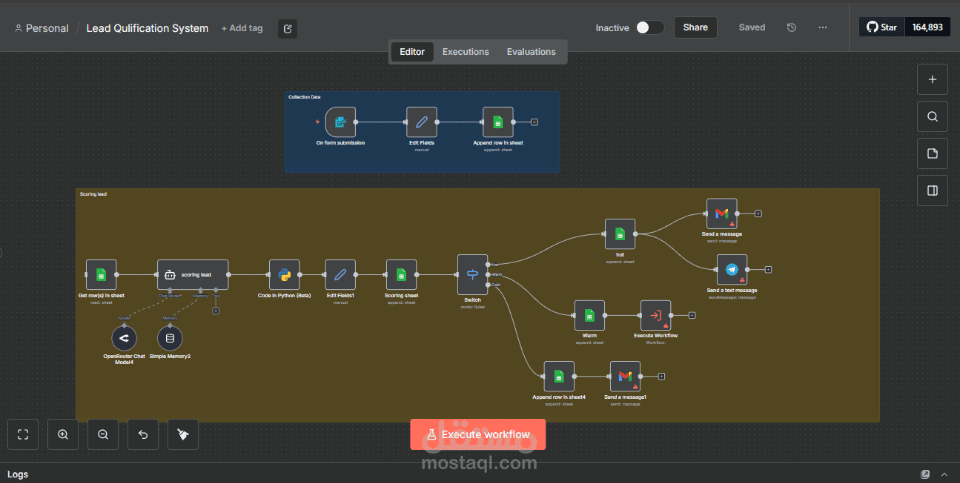Select the OpenRouter Chat Model4 sub-node
Image resolution: width=960 pixels, height=483 pixels.
pyautogui.click(x=124, y=338)
